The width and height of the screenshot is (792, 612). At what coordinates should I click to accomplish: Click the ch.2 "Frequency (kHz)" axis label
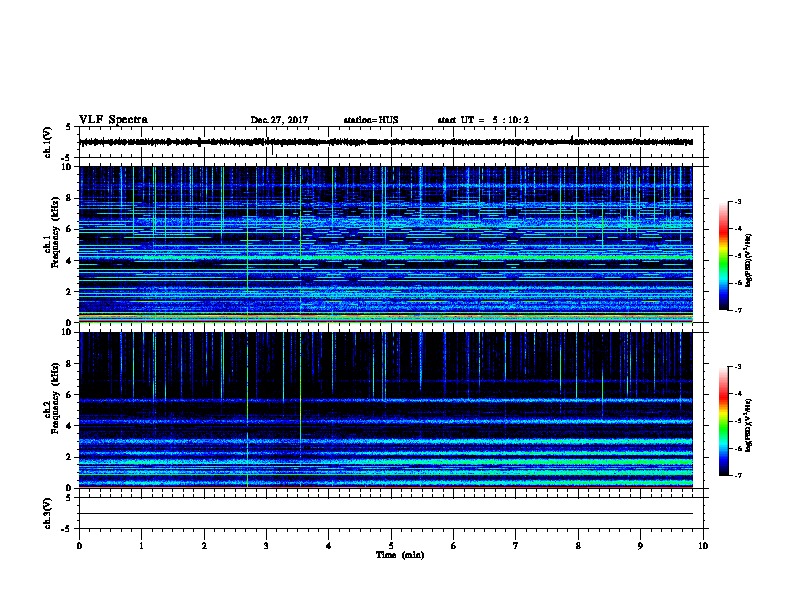pyautogui.click(x=55, y=398)
